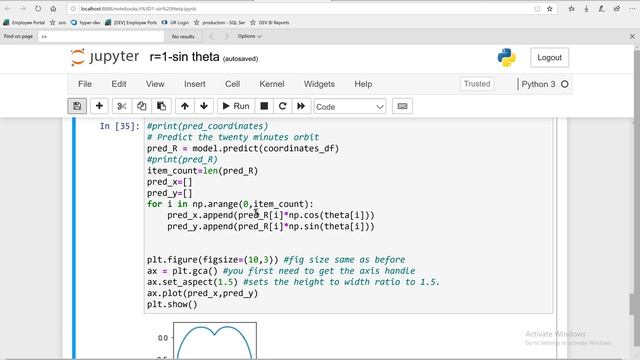Open the hyper-dev bookmark

85,22
